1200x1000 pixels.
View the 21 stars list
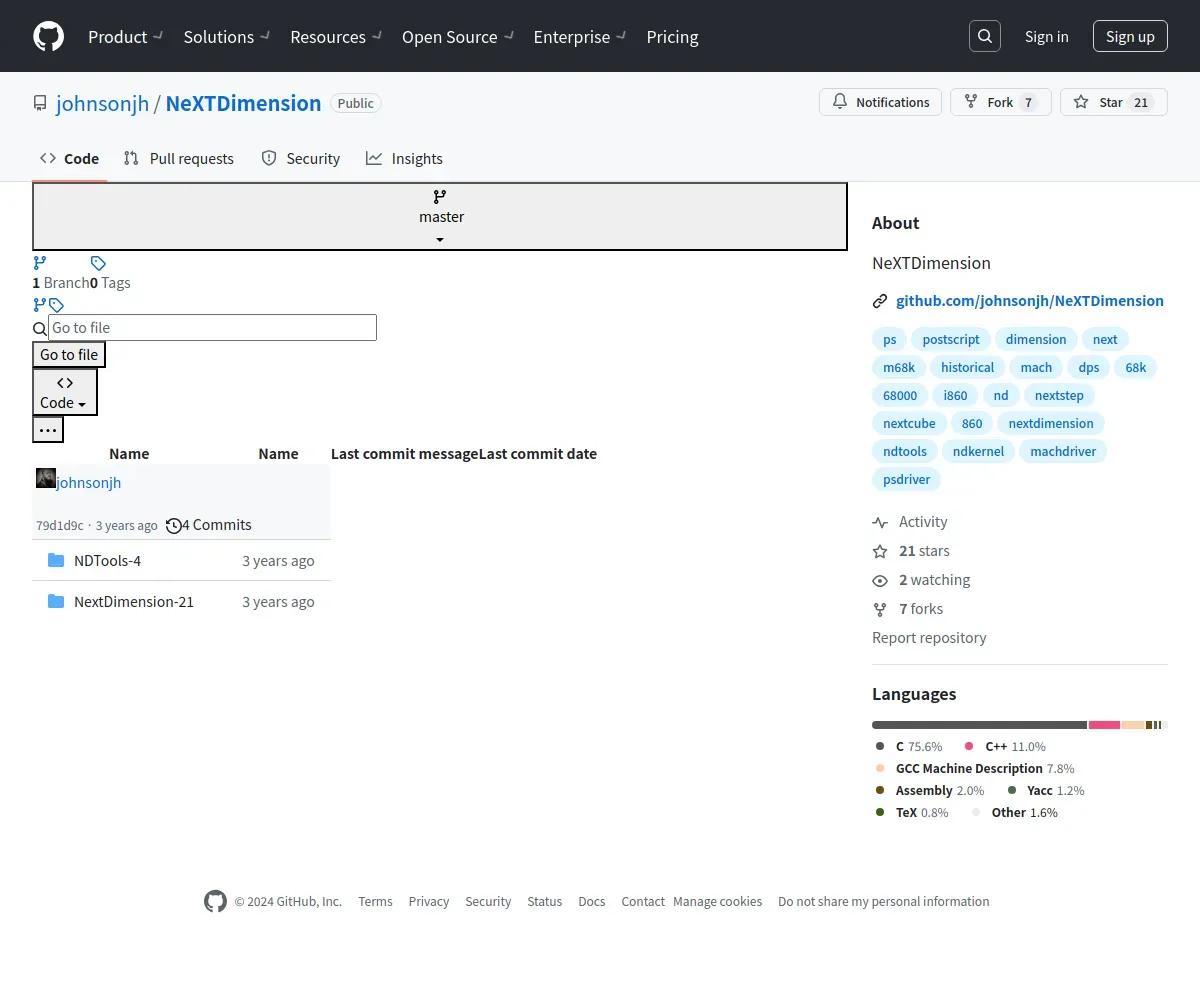pyautogui.click(x=911, y=551)
